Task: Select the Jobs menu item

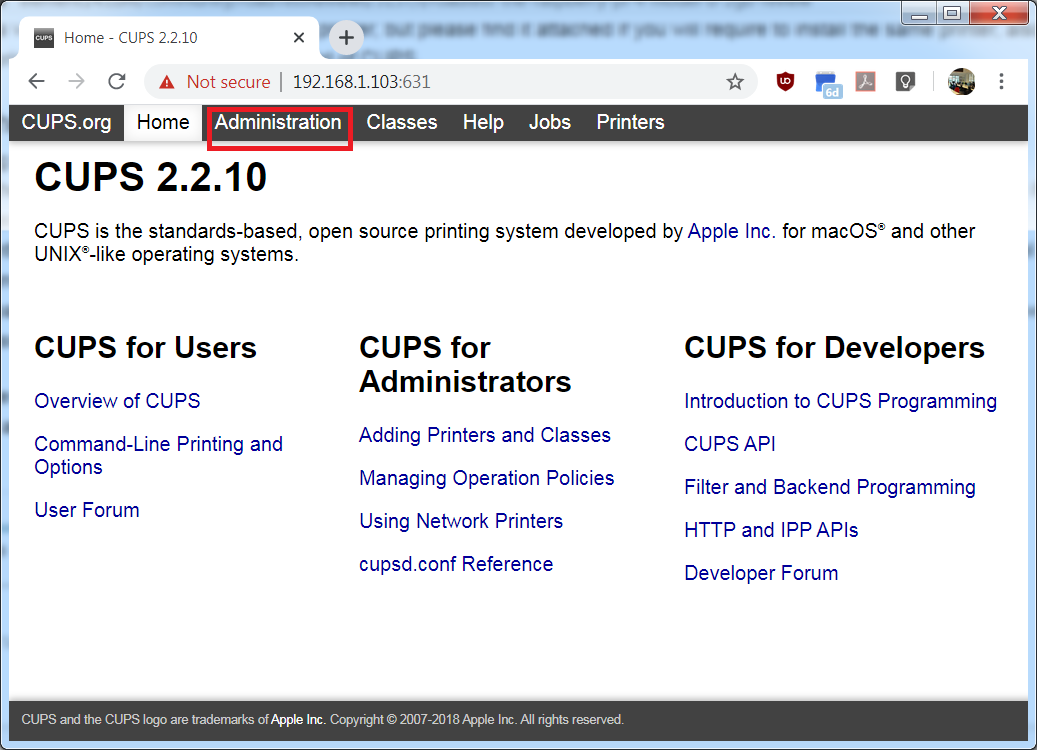Action: point(549,122)
